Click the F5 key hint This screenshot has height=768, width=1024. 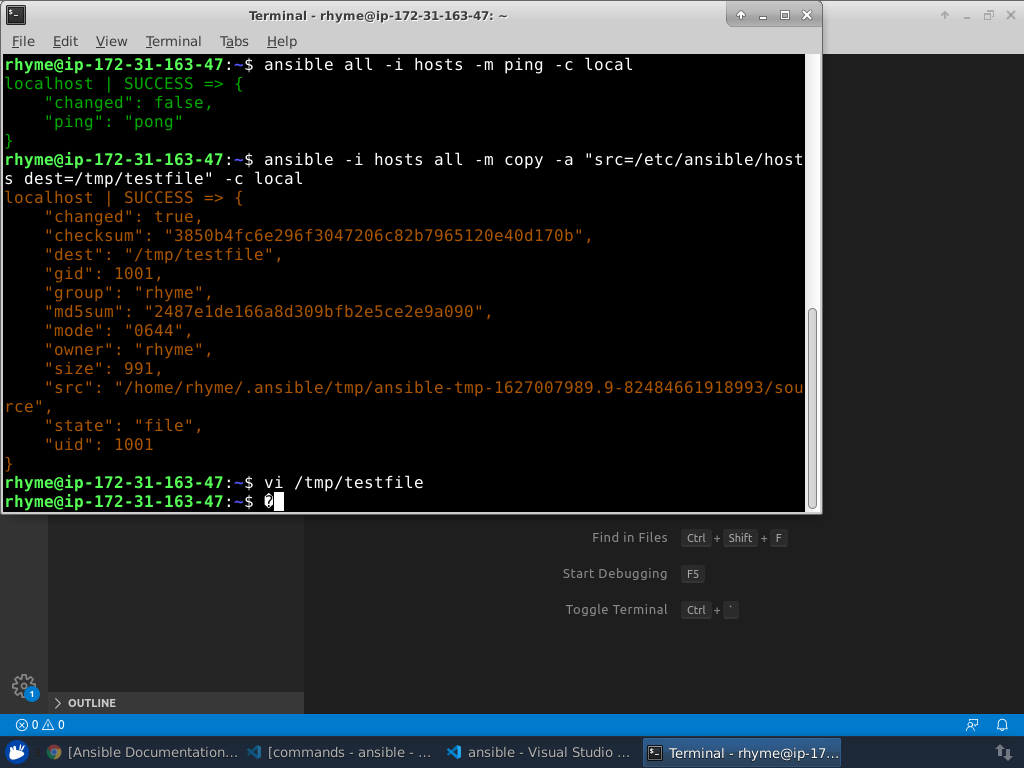coord(693,574)
